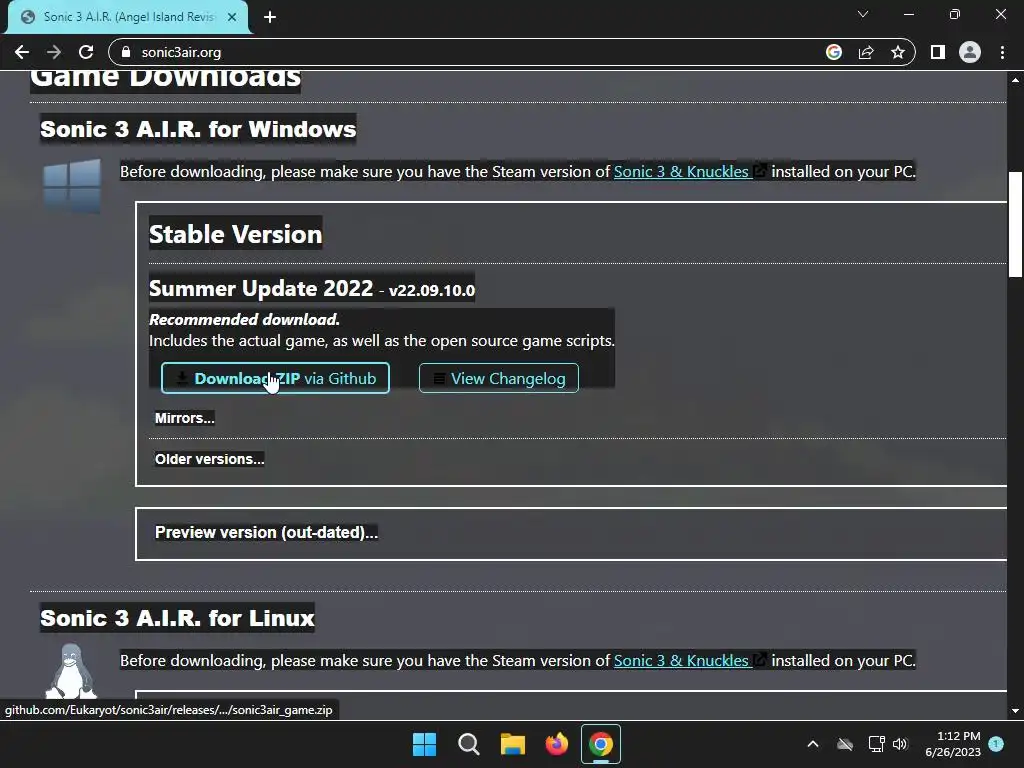Download ZIP via Github
1024x768 pixels.
coord(275,378)
